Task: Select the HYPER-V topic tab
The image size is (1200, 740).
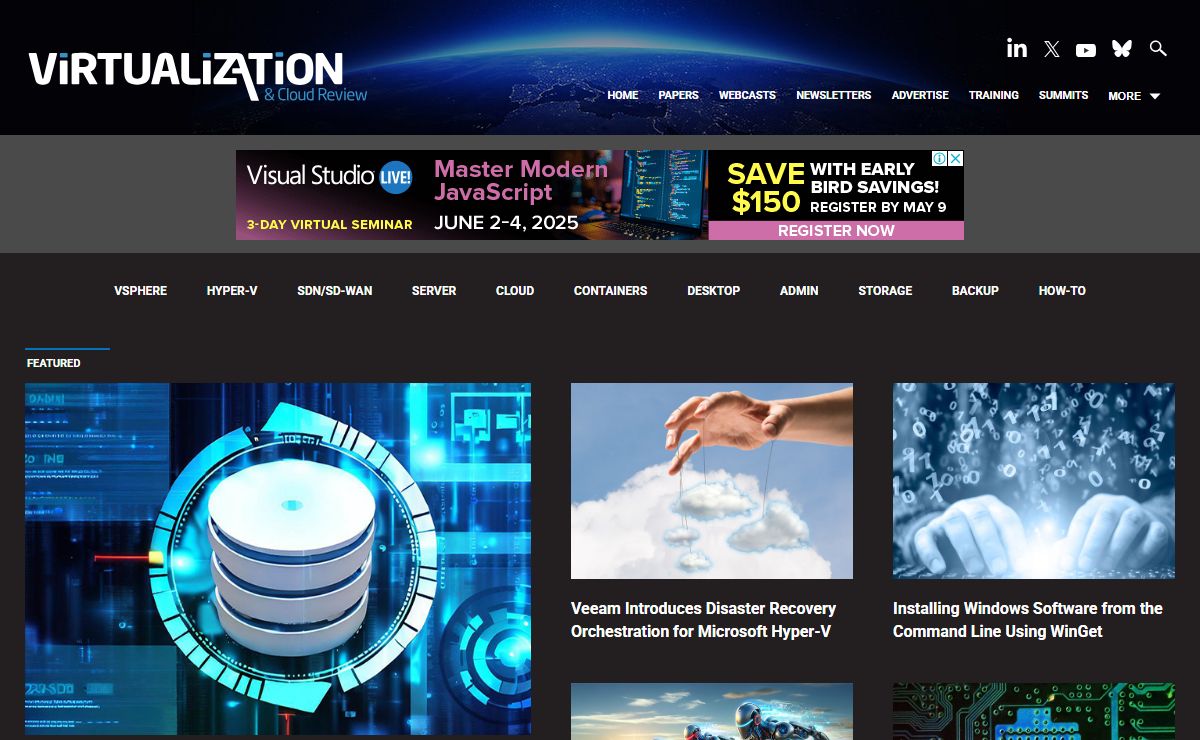Action: pyautogui.click(x=232, y=291)
